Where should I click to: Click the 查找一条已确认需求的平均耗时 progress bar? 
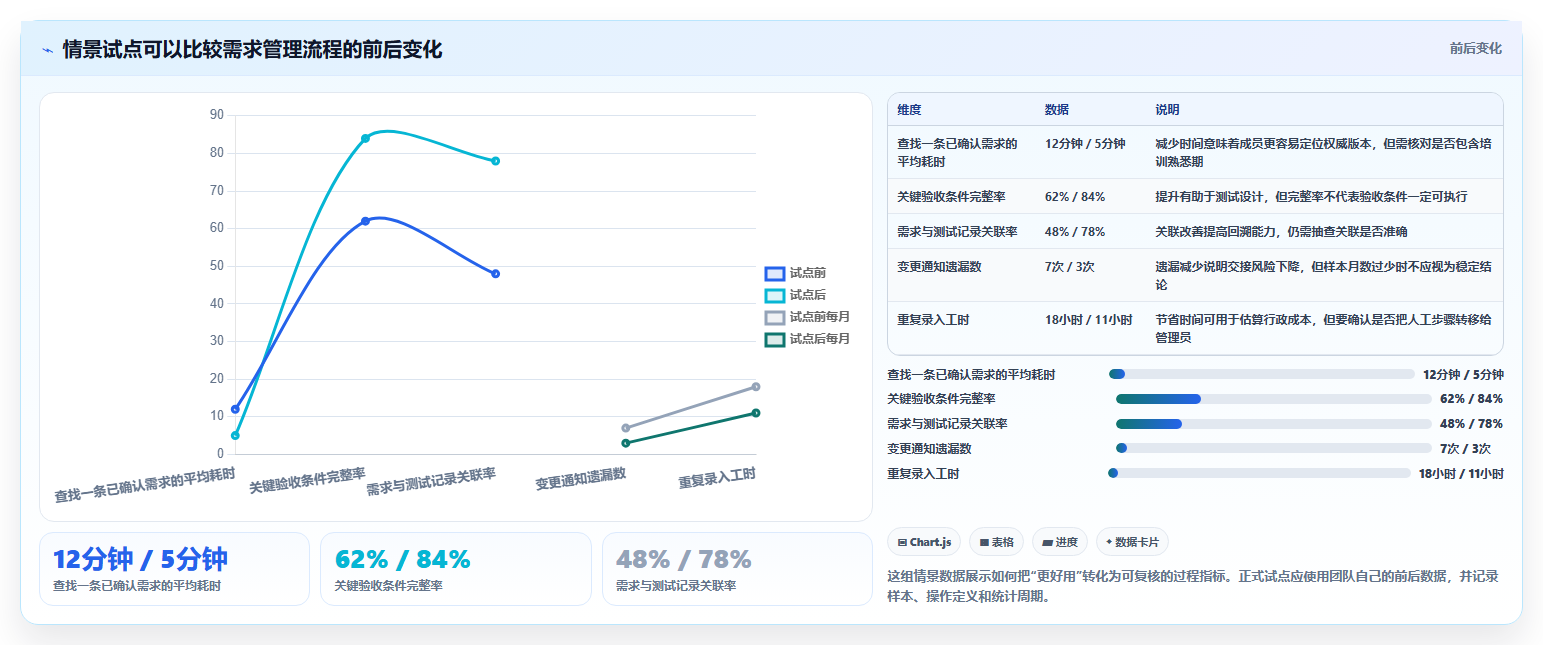pos(1261,374)
